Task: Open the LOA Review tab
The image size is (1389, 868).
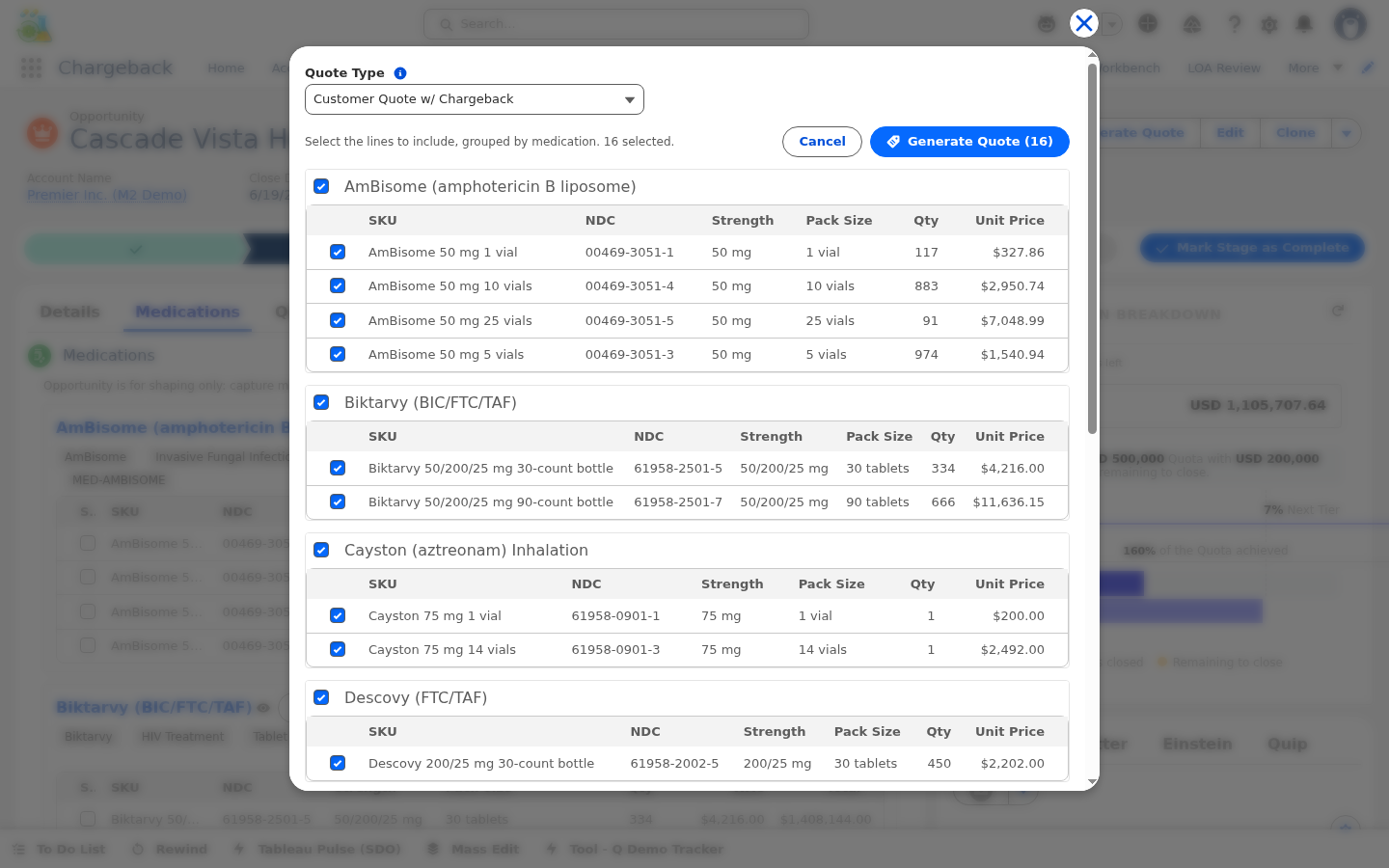Action: pos(1224,68)
